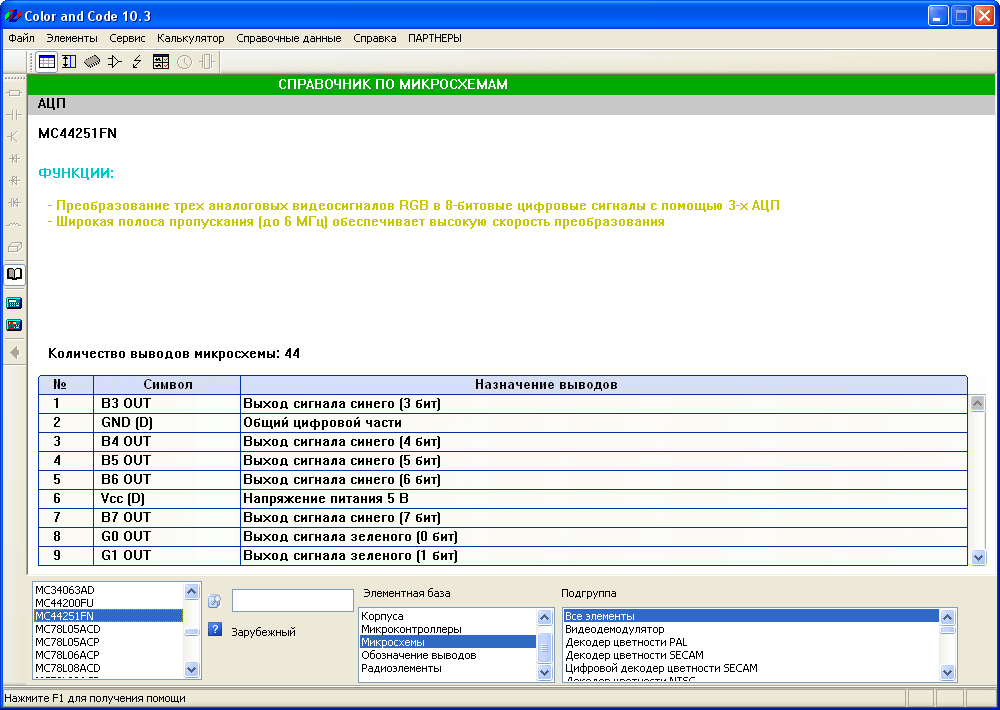1000x710 pixels.
Task: Choose Обозначение выводов in the Элементная база list
Action: (x=448, y=655)
